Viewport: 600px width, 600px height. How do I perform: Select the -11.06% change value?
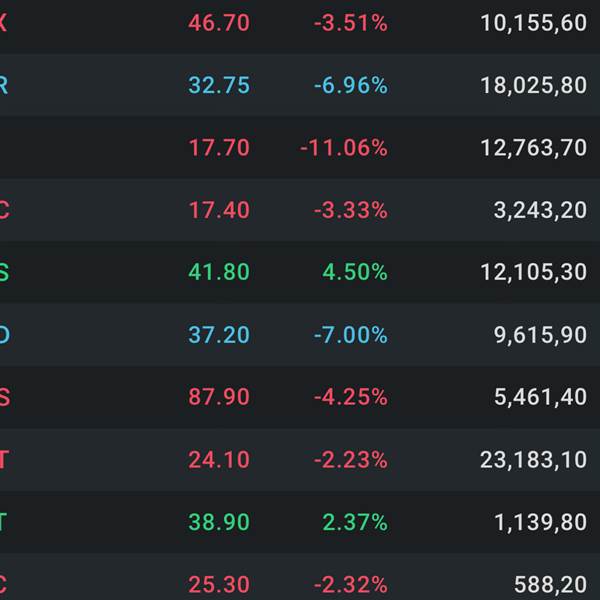click(343, 148)
